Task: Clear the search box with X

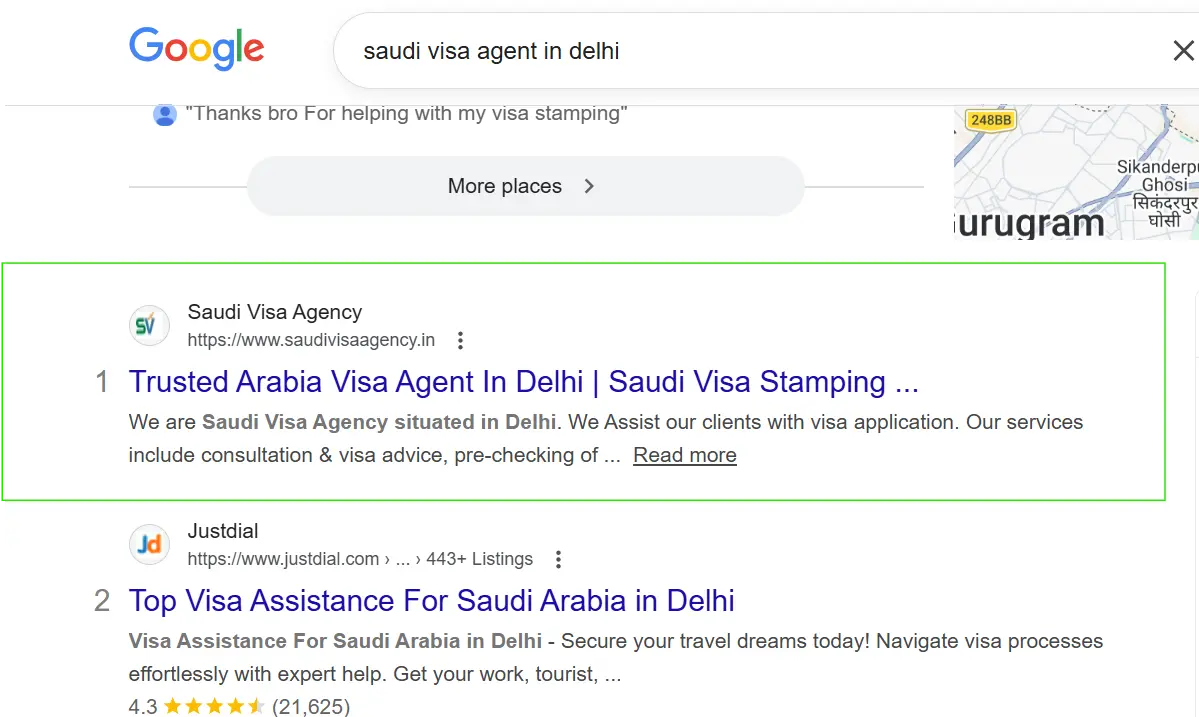Action: click(1183, 51)
